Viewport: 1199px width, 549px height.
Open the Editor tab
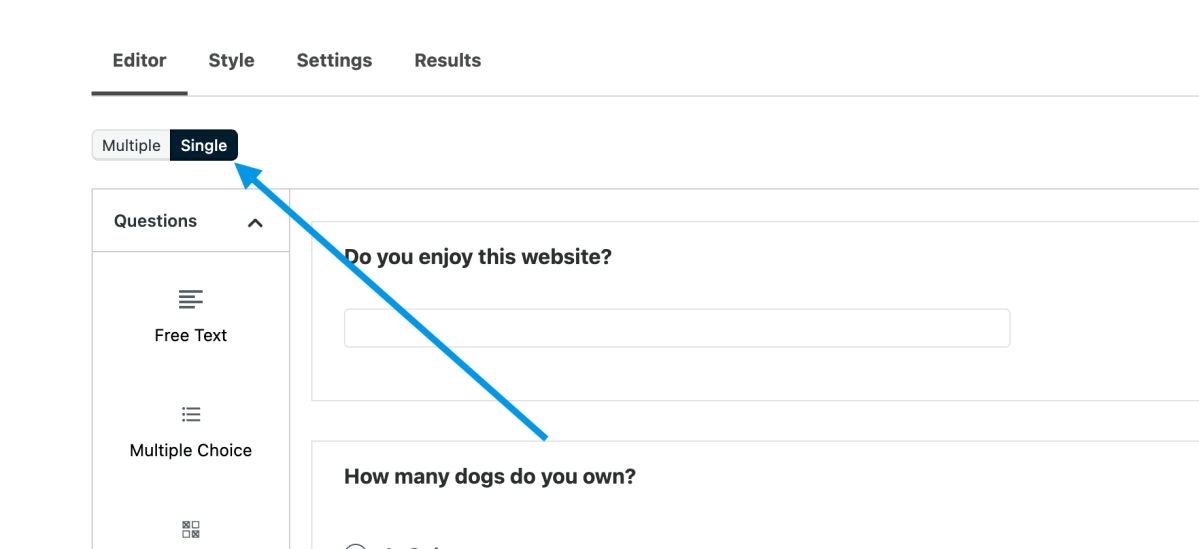click(x=139, y=61)
